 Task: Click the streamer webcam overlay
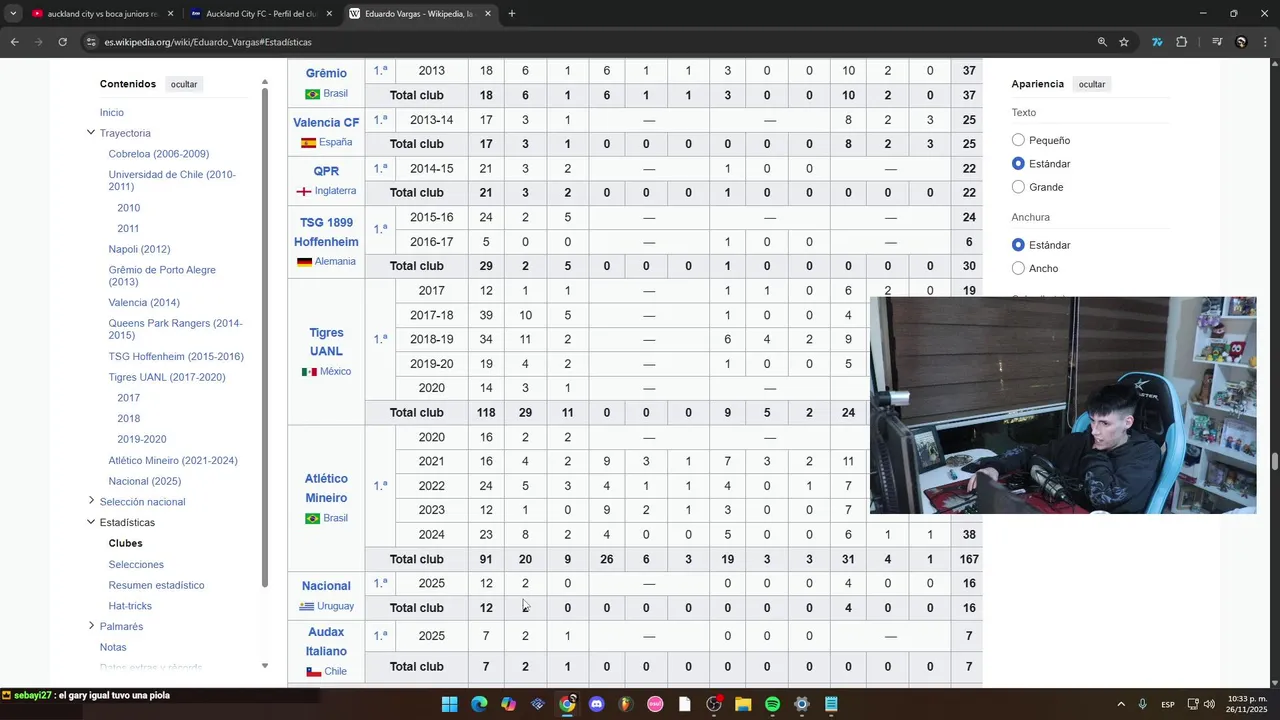pos(1063,405)
